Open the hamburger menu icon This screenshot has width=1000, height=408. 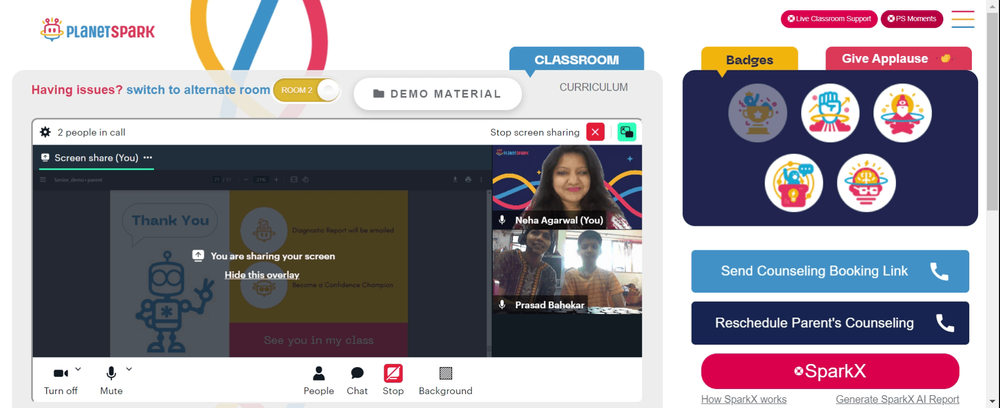pyautogui.click(x=963, y=19)
